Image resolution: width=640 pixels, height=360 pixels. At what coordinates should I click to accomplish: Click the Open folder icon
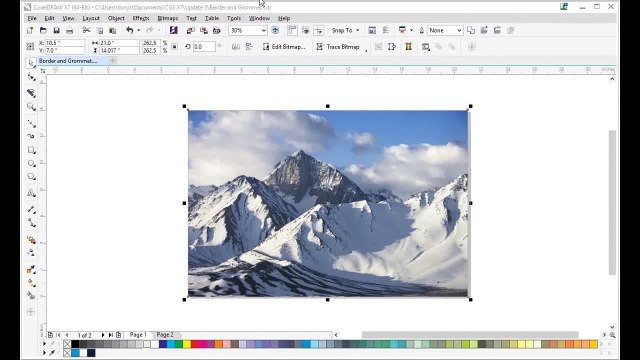point(43,30)
